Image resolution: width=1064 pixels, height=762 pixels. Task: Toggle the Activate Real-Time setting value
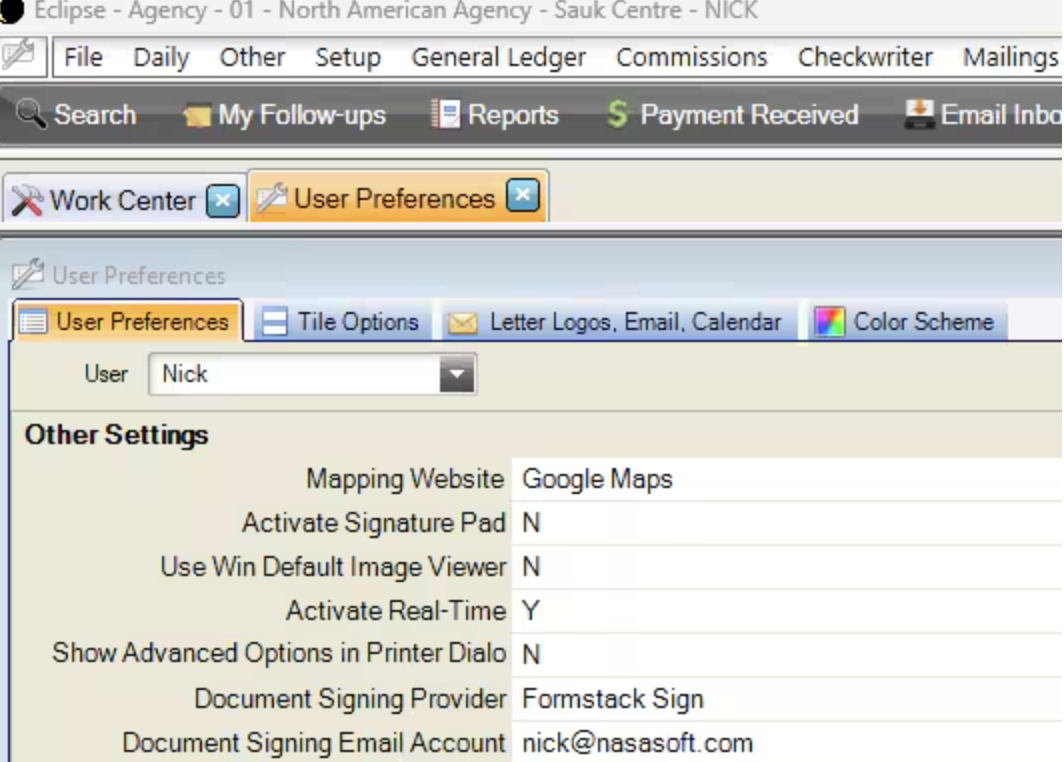click(531, 610)
